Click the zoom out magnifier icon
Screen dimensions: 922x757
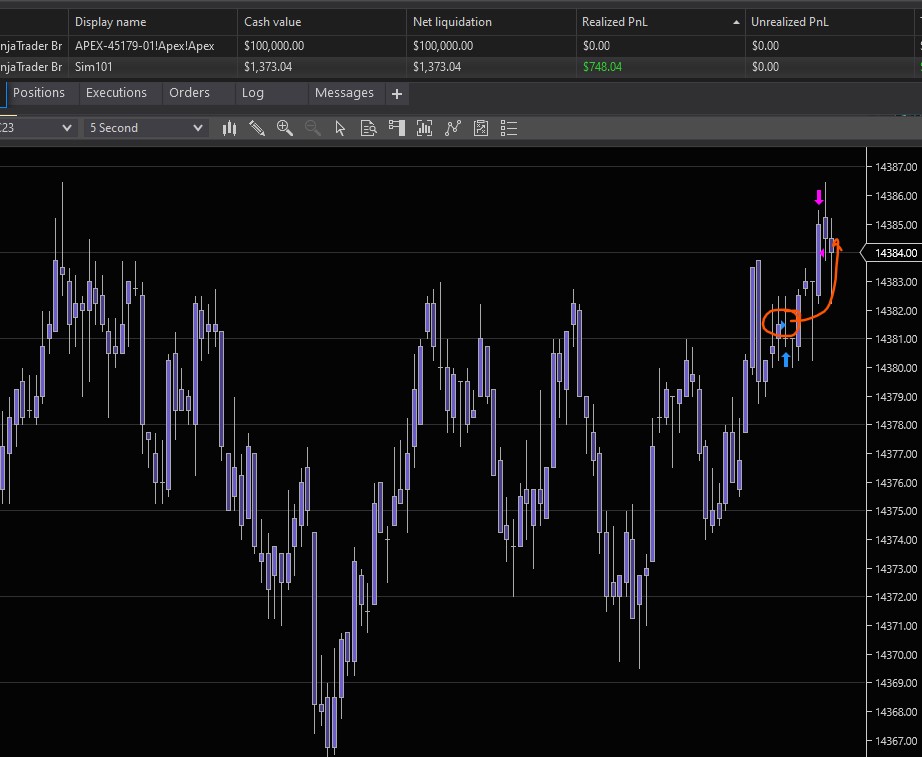click(312, 128)
